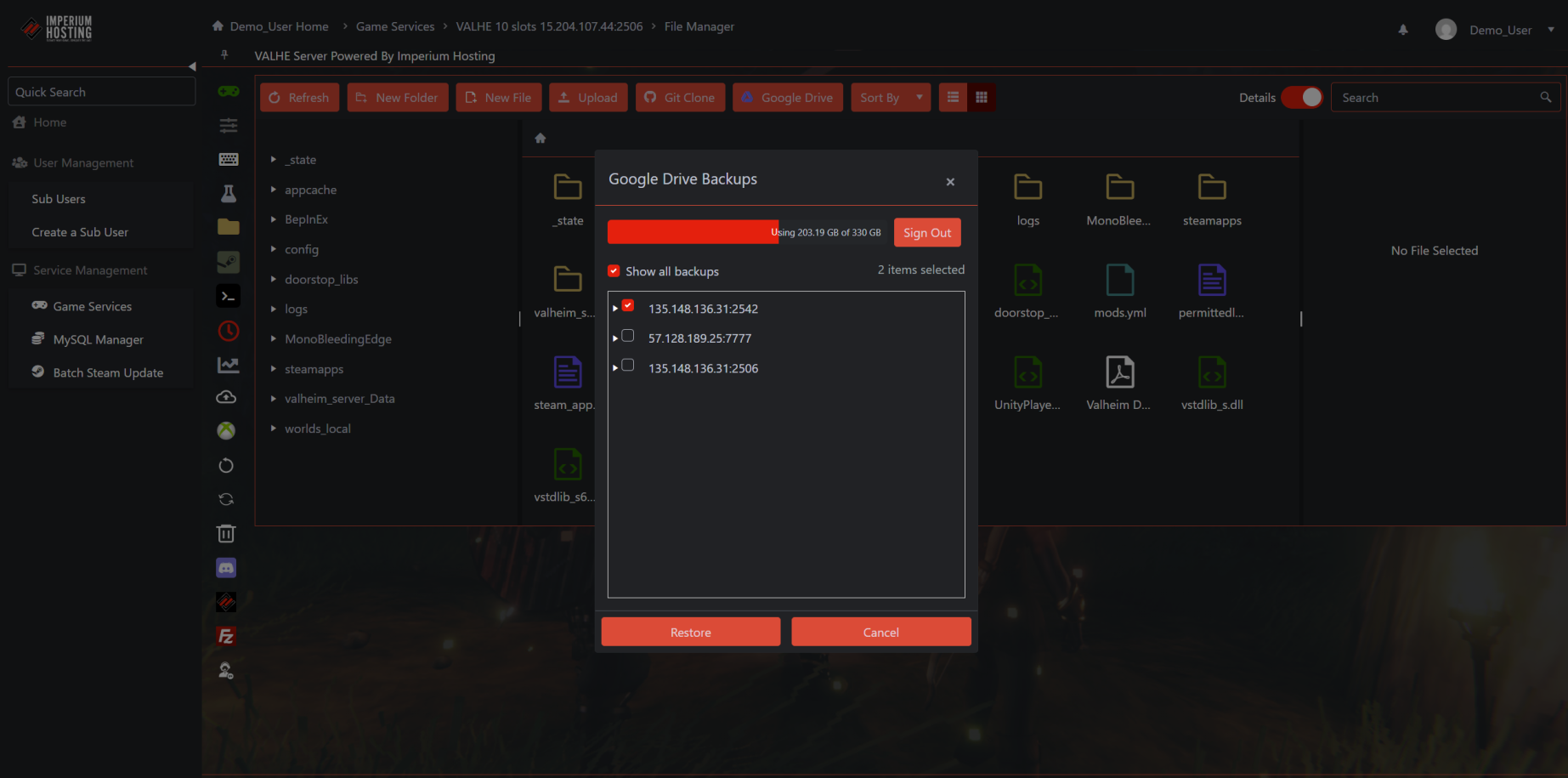Expand the 135.148.136.31:2506 backup node
Screen dimensions: 1568x778
click(x=614, y=368)
